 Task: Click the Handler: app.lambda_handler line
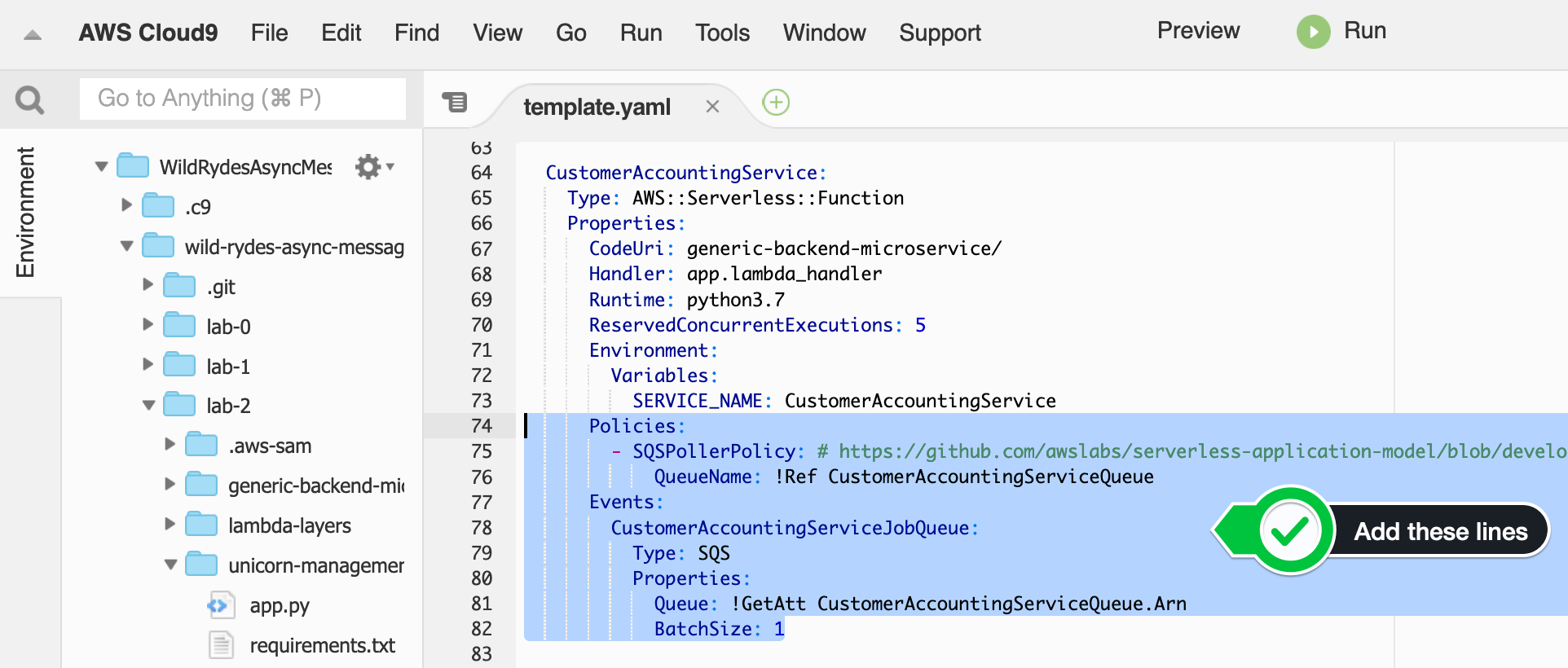coord(735,274)
